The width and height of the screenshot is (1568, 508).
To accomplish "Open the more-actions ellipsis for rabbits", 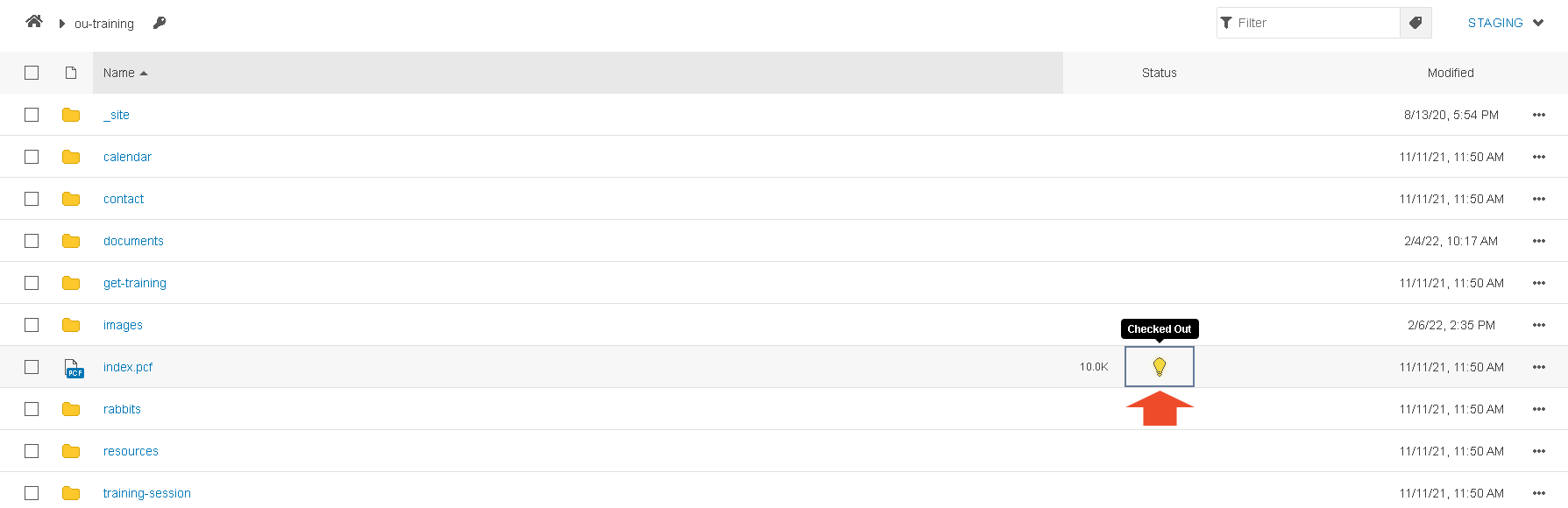I will point(1539,409).
